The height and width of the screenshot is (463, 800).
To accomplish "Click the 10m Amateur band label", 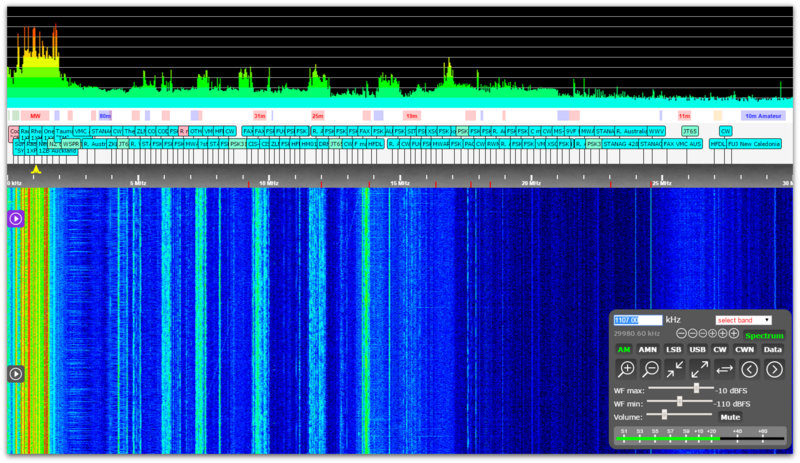I will 763,116.
